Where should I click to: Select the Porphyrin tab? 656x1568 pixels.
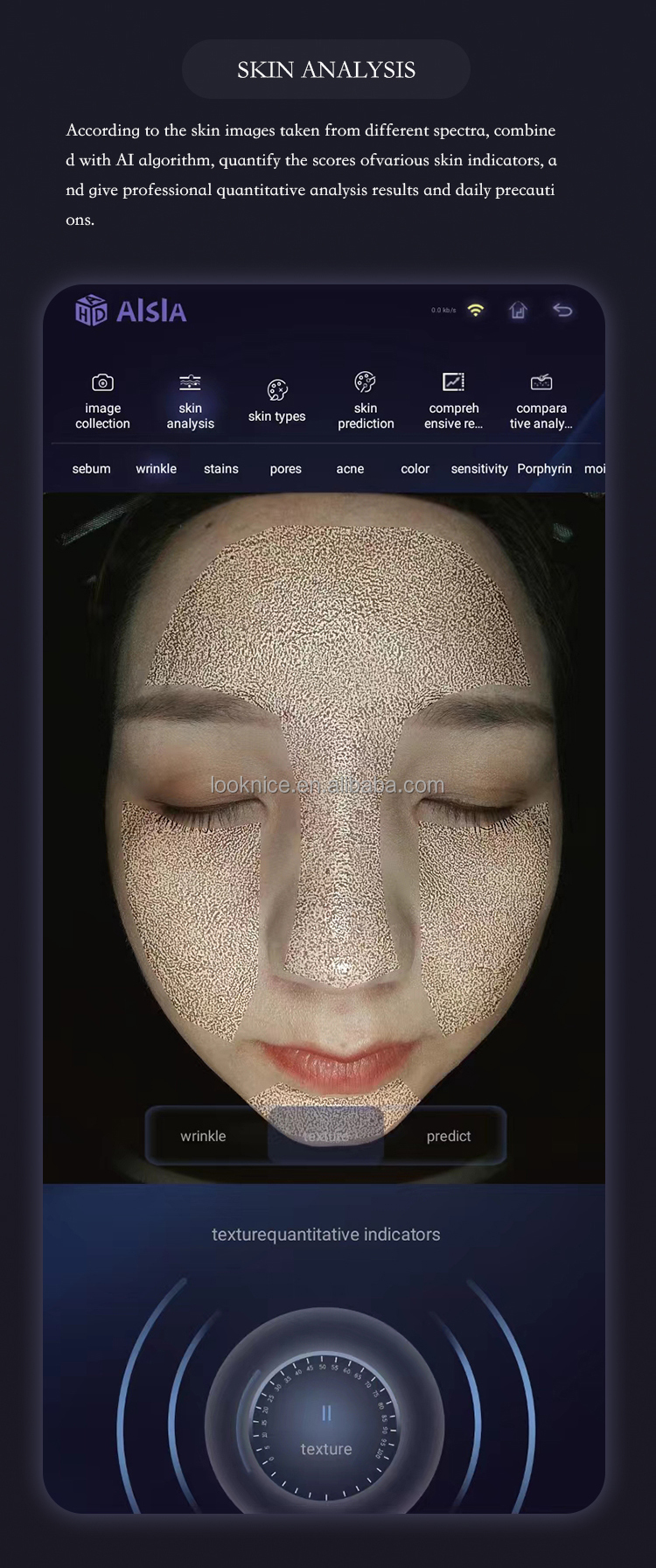[x=544, y=469]
